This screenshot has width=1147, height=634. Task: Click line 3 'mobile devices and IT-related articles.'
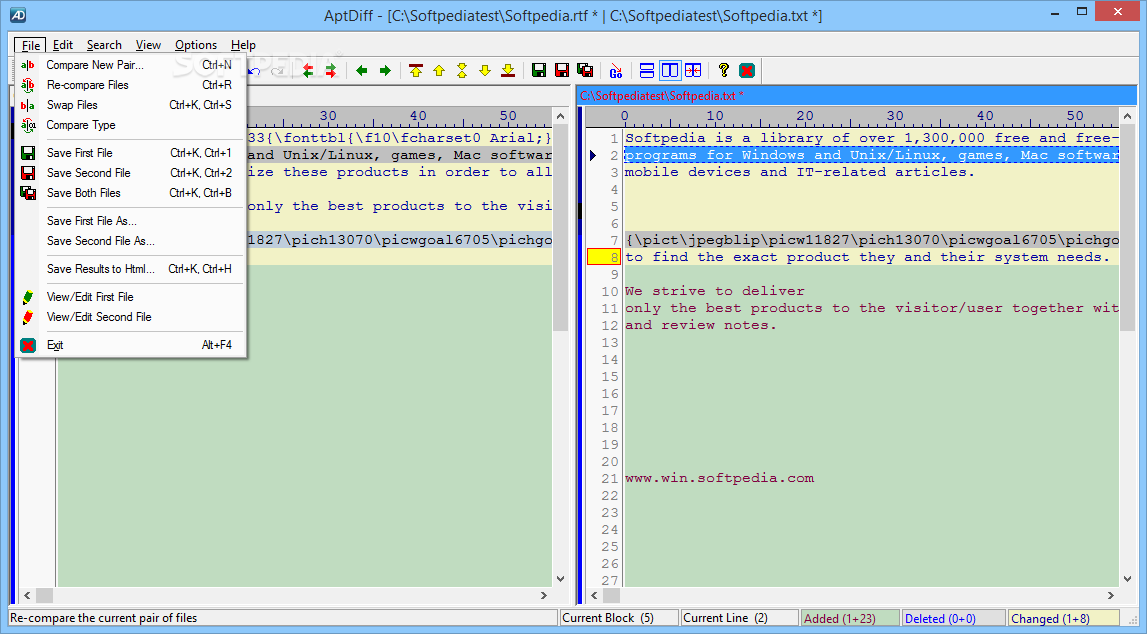(800, 172)
